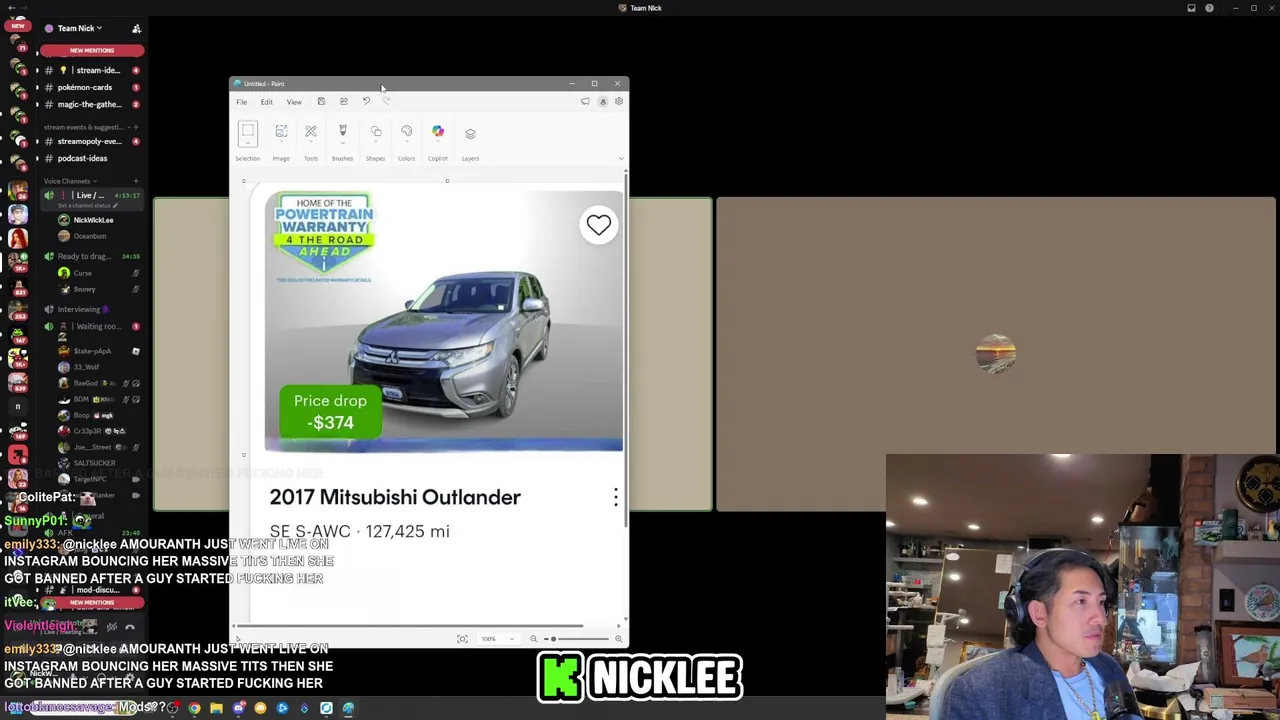Adjust the Paint zoom slider
Screen dimensions: 1280x720
pos(577,639)
